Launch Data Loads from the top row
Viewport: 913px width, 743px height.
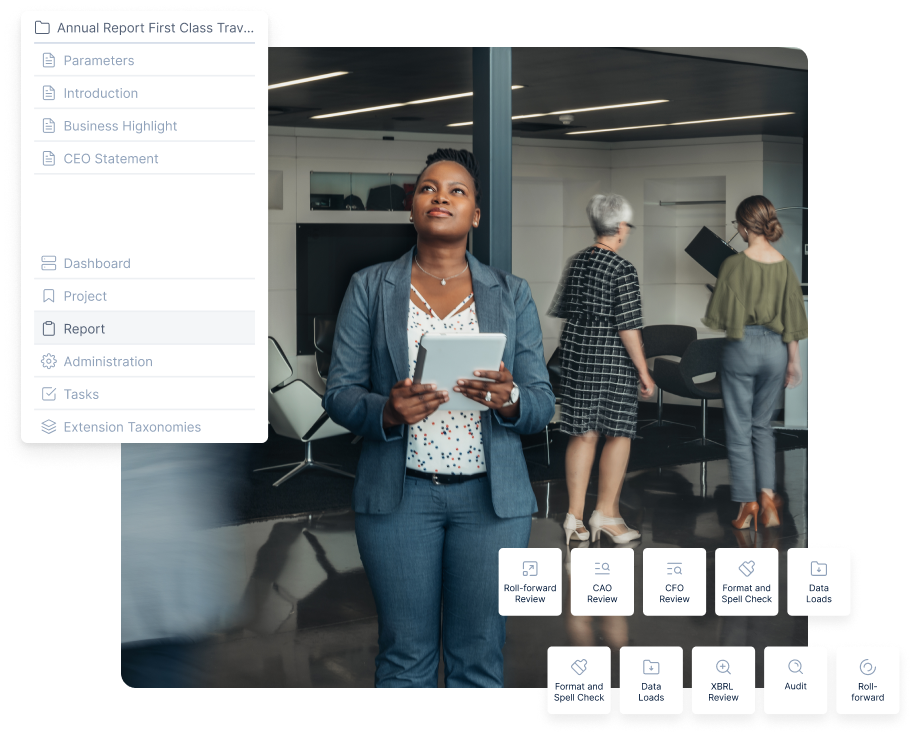pos(818,581)
